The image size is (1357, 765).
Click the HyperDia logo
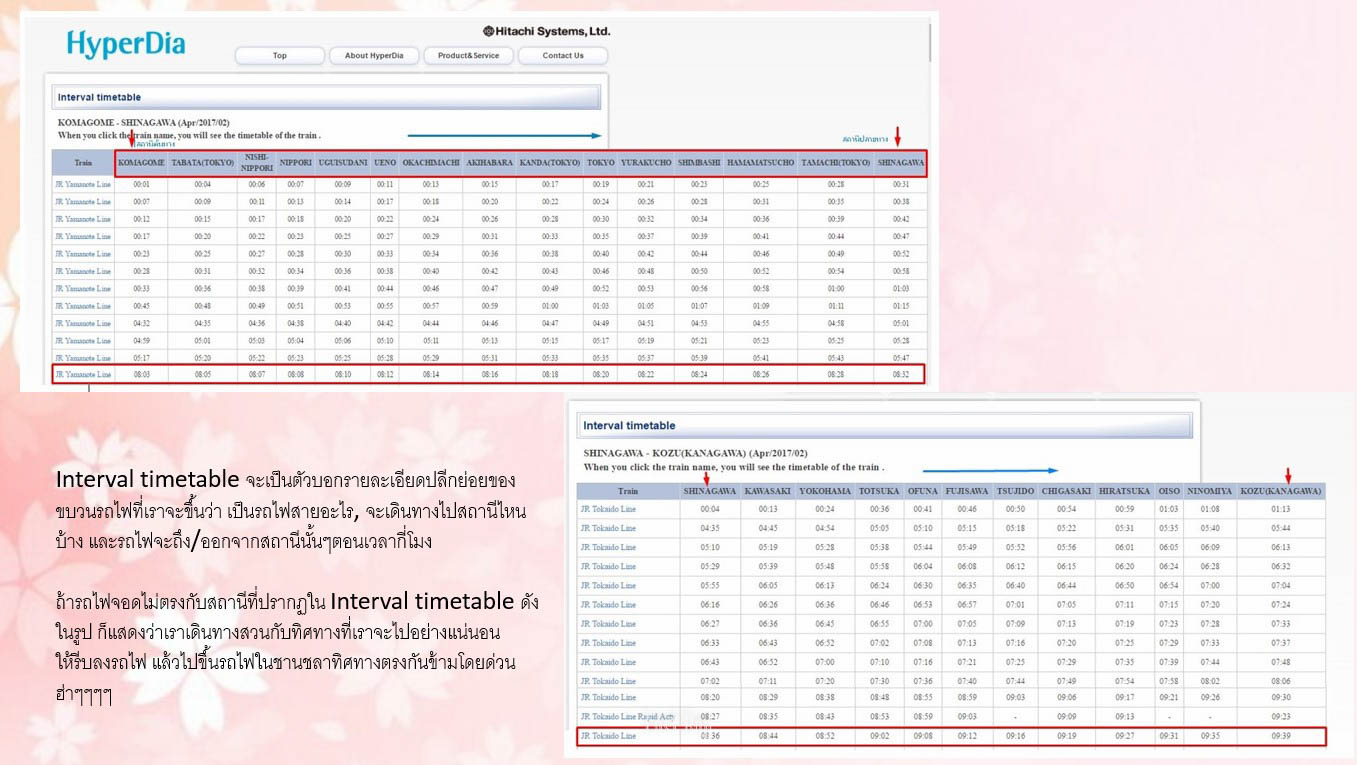[126, 44]
